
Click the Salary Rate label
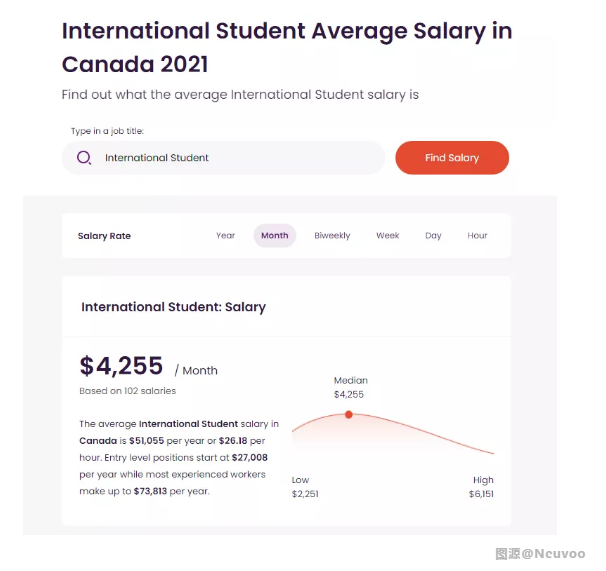(104, 236)
